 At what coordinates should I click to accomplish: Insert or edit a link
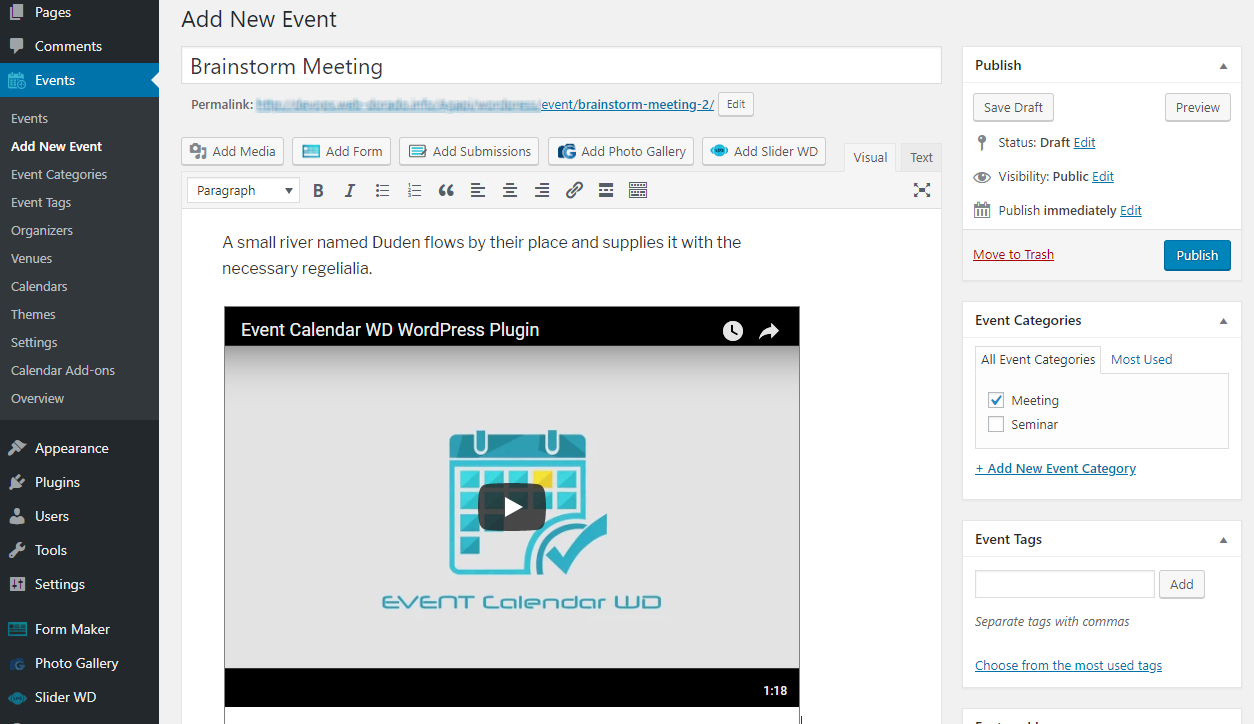[574, 190]
